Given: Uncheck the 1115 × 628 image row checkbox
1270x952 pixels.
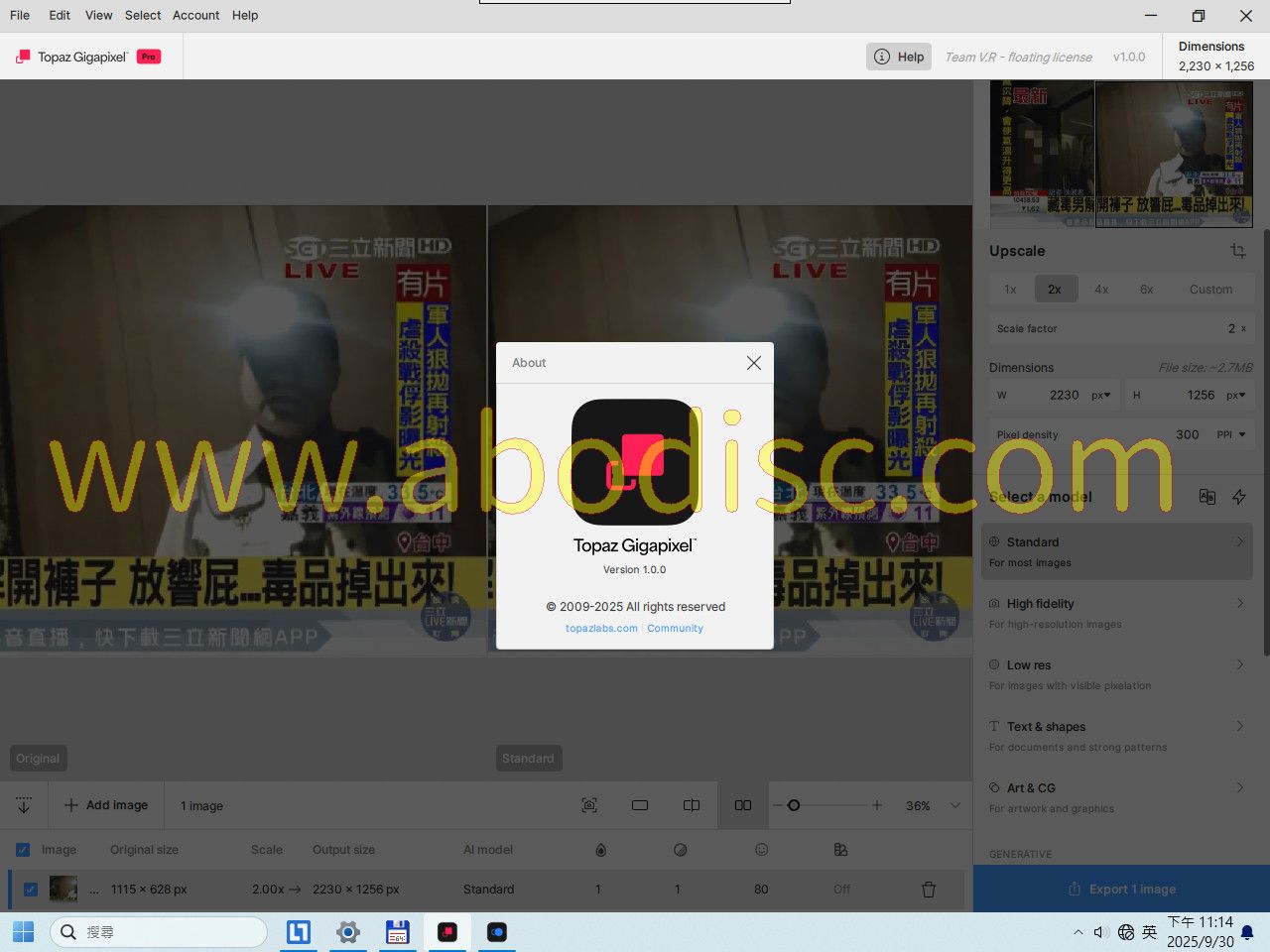Looking at the screenshot, I should tap(31, 890).
